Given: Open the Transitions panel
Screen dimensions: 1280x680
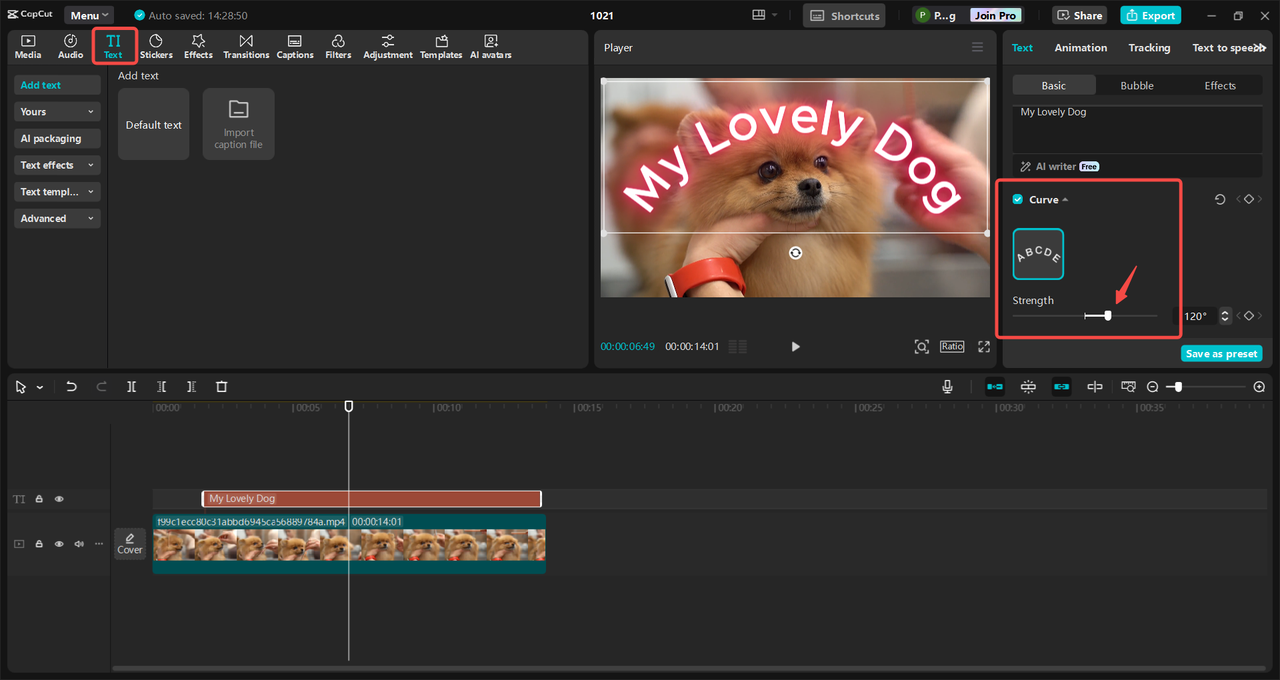Looking at the screenshot, I should [246, 46].
